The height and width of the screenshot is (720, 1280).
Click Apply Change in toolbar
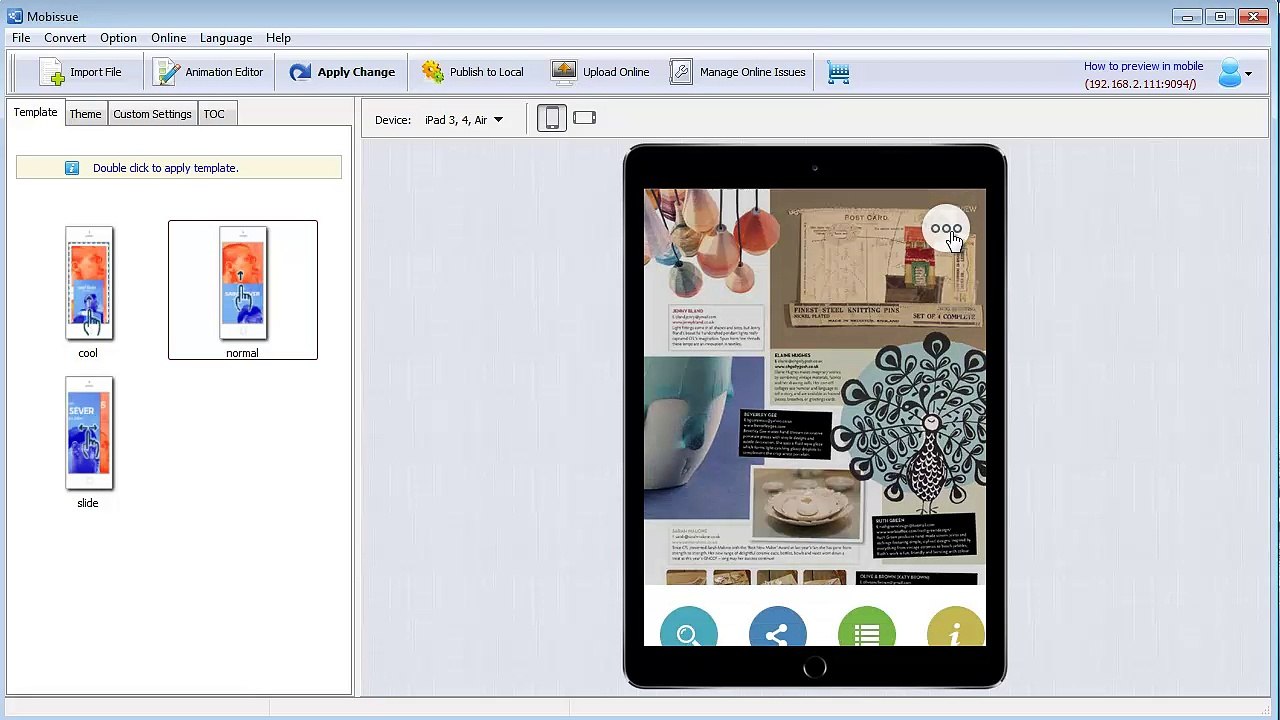pos(342,72)
